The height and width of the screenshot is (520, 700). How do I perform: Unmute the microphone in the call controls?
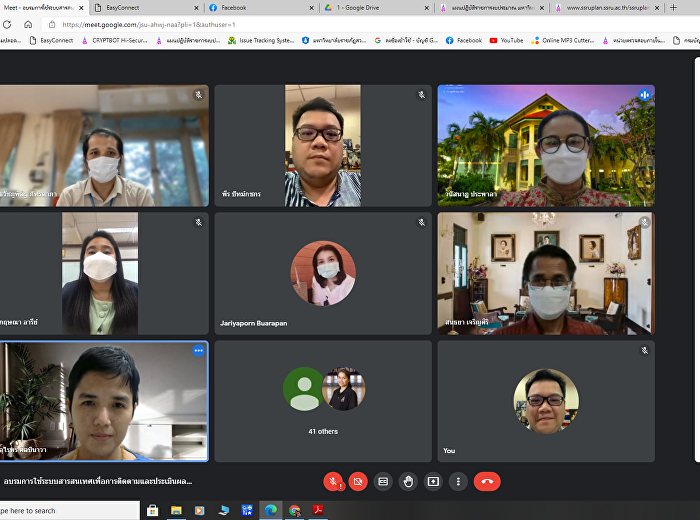point(333,481)
